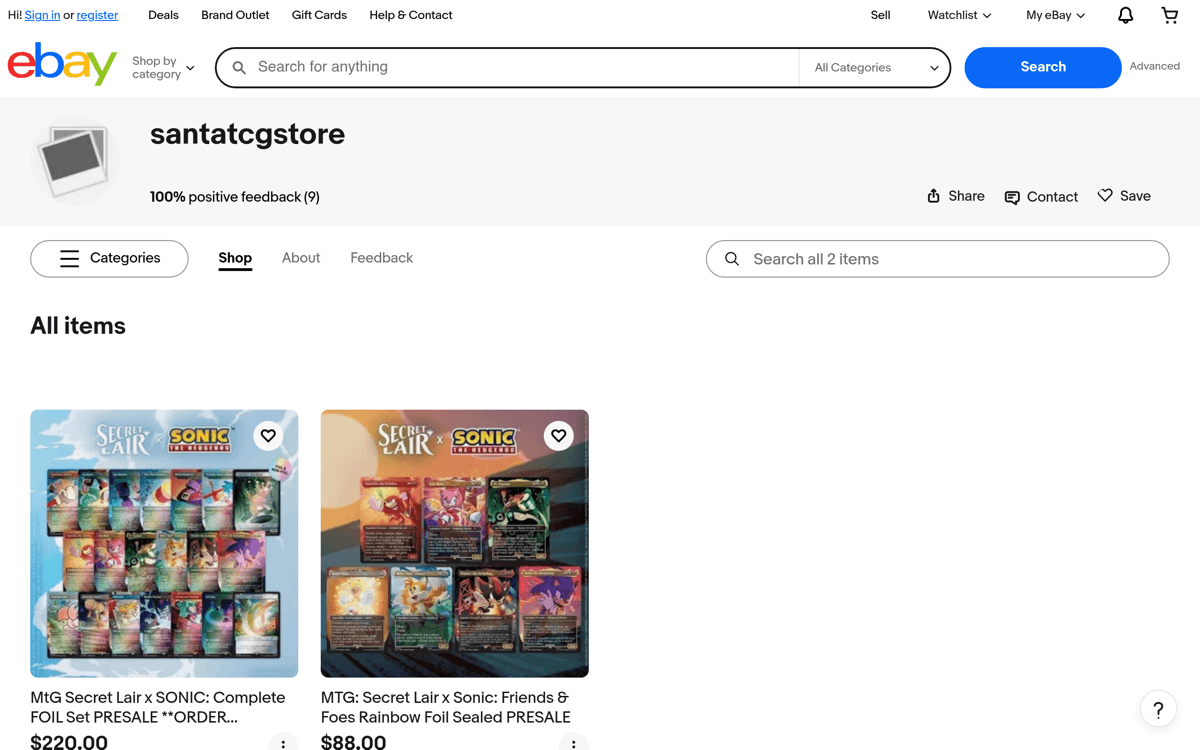This screenshot has width=1200, height=750.
Task: Contact the seller santatcgstore
Action: point(1041,197)
